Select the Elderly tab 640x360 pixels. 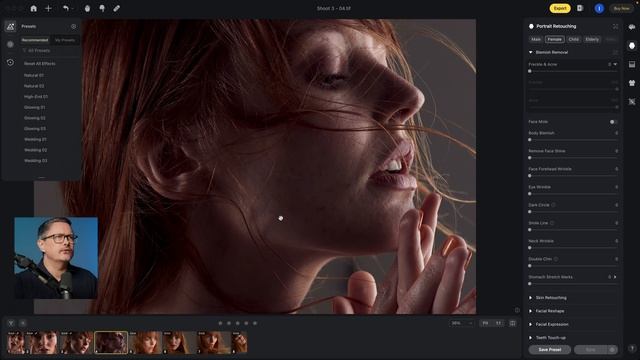[x=592, y=40]
